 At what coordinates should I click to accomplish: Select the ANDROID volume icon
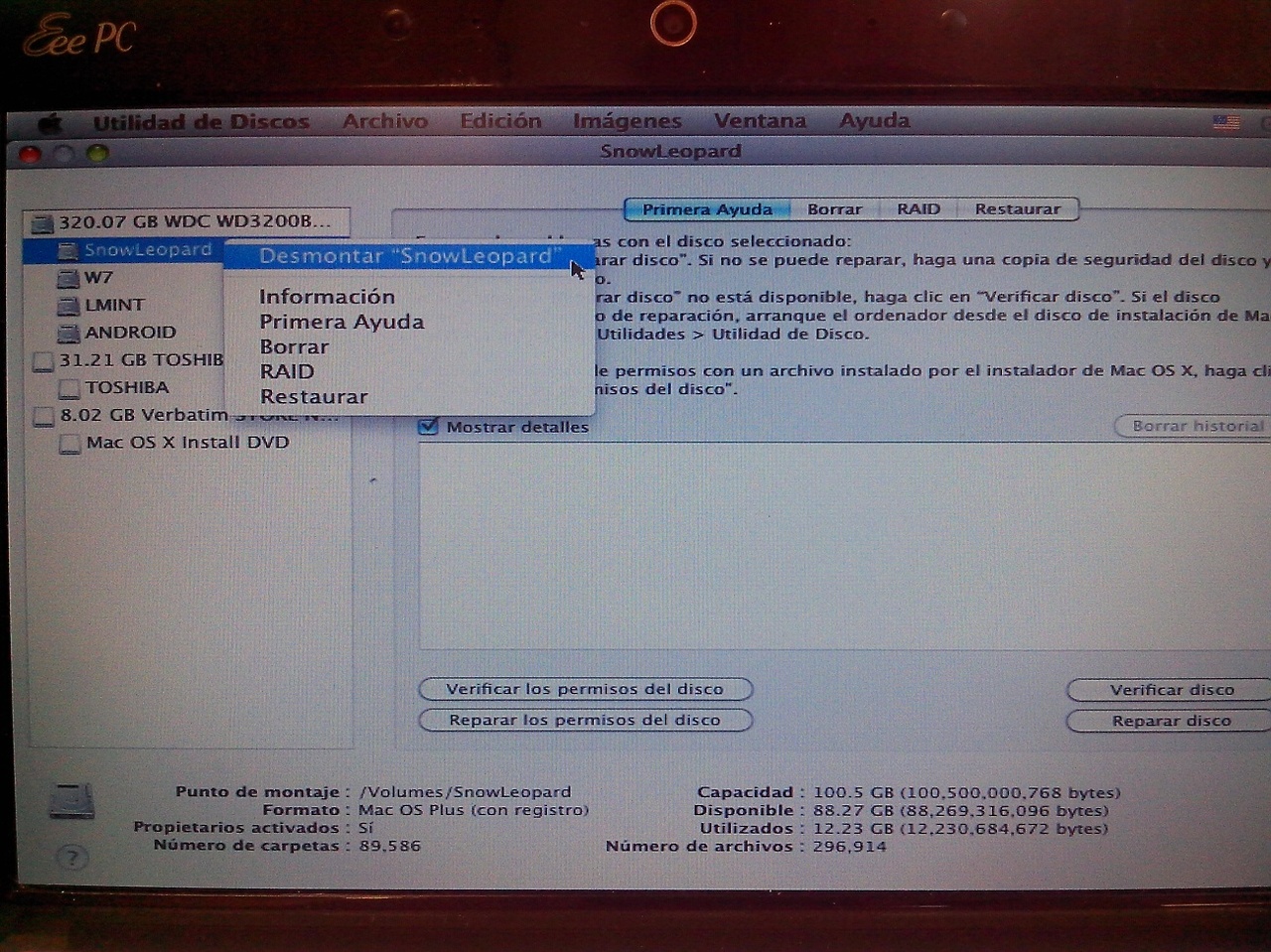pyautogui.click(x=68, y=333)
